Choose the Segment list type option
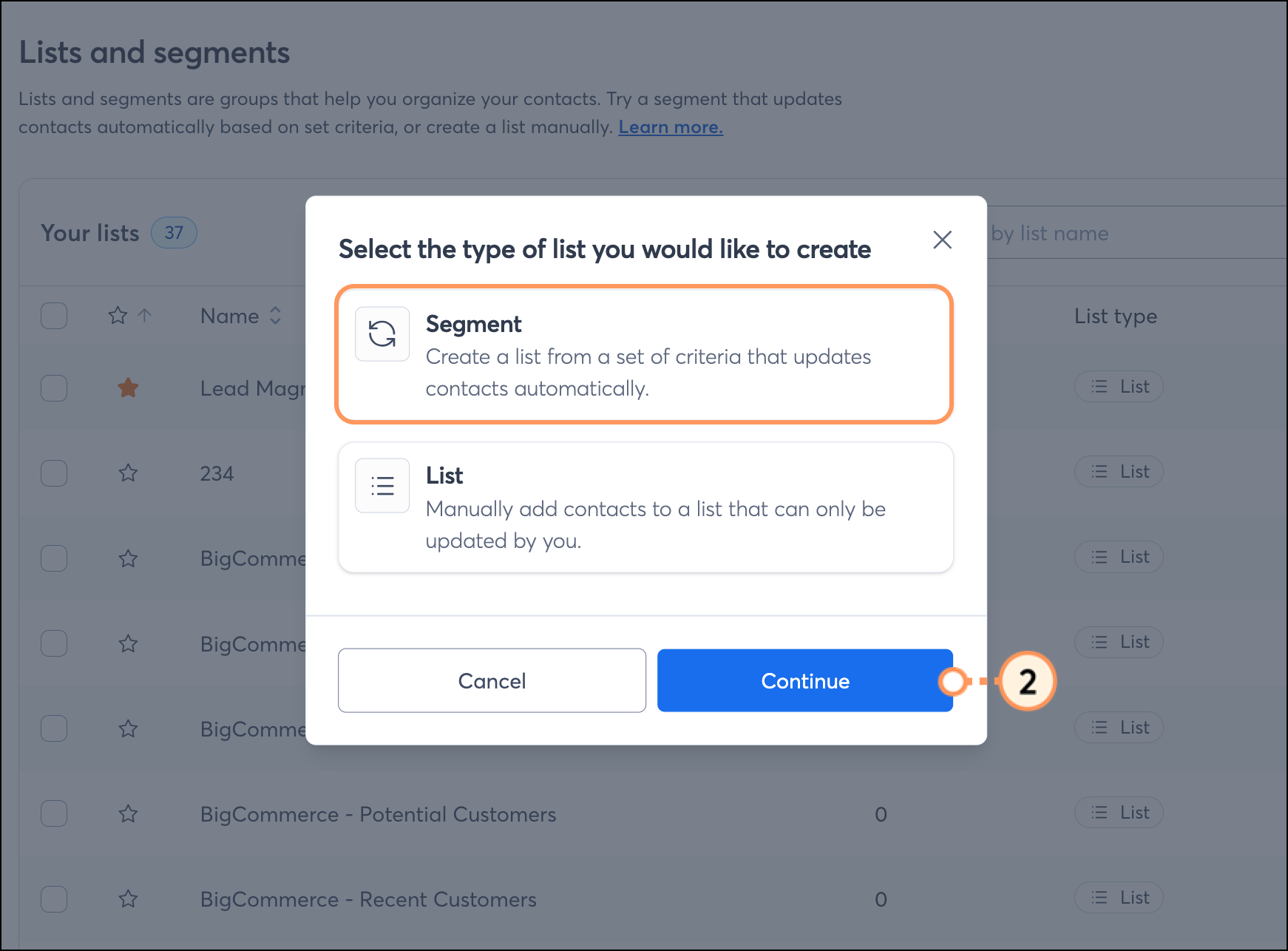 (644, 354)
